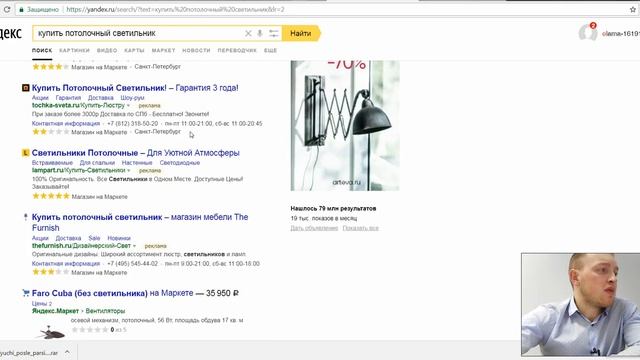Expand the lampart.ru URL dropdown arrow

129,171
